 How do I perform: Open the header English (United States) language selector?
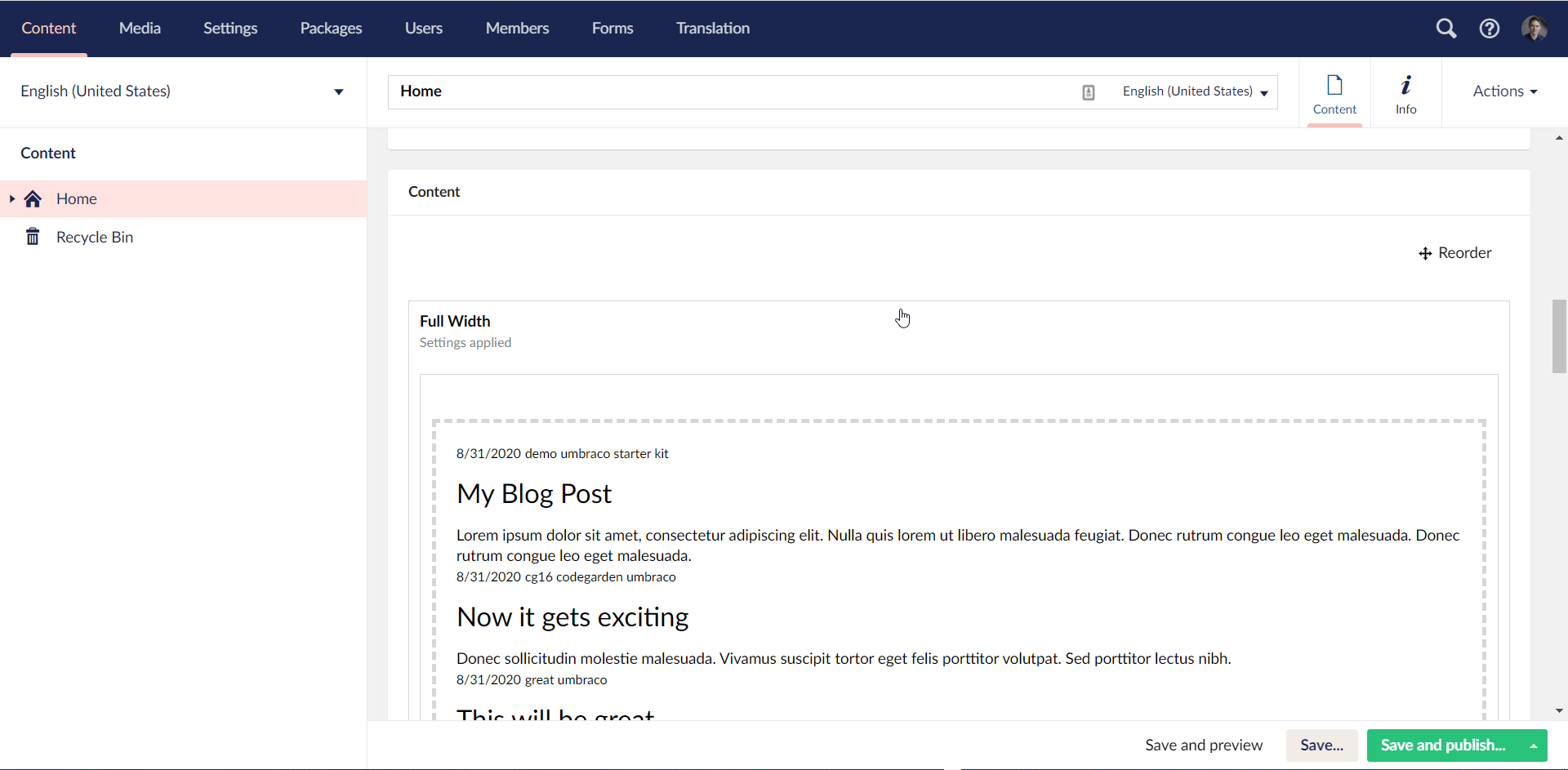click(1195, 91)
